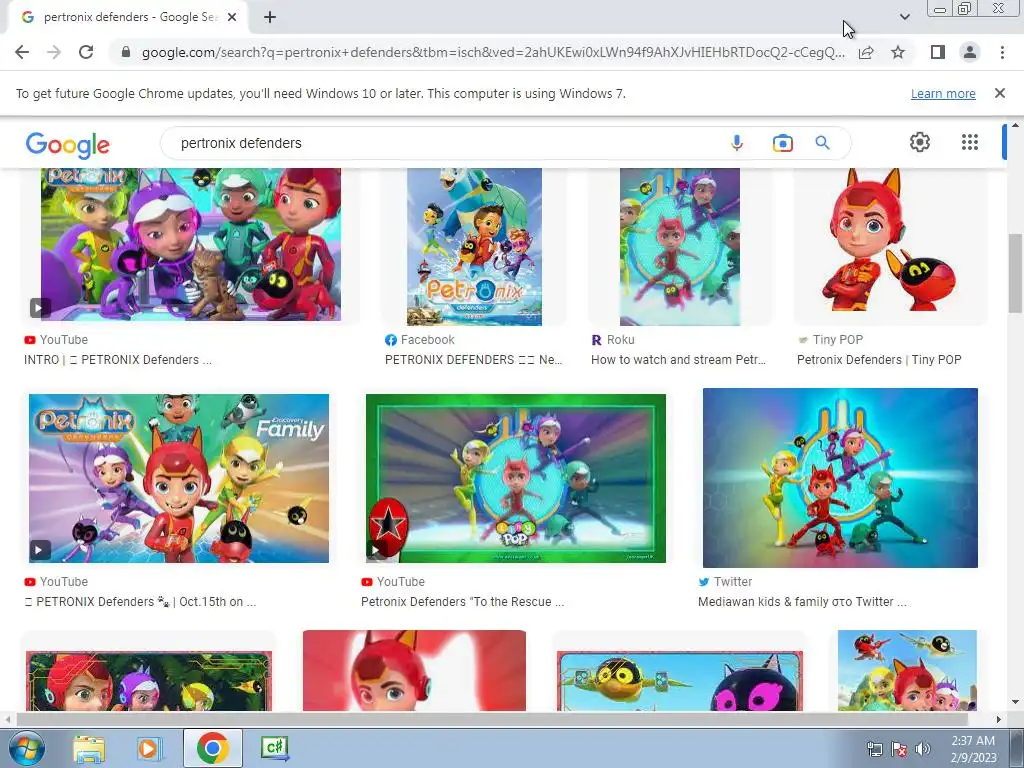Click INTRO | PETRONIX Defenders result title

118,360
